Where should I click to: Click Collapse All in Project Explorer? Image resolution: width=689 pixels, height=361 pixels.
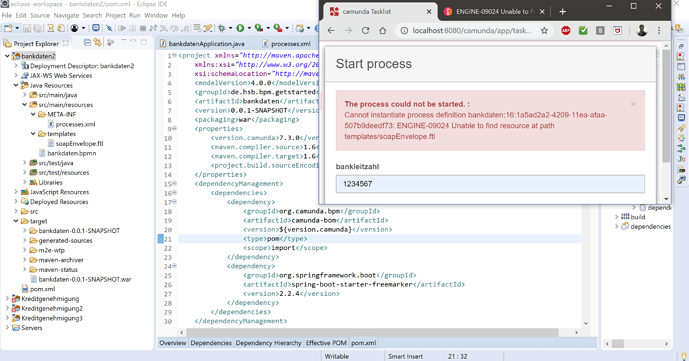[x=87, y=43]
